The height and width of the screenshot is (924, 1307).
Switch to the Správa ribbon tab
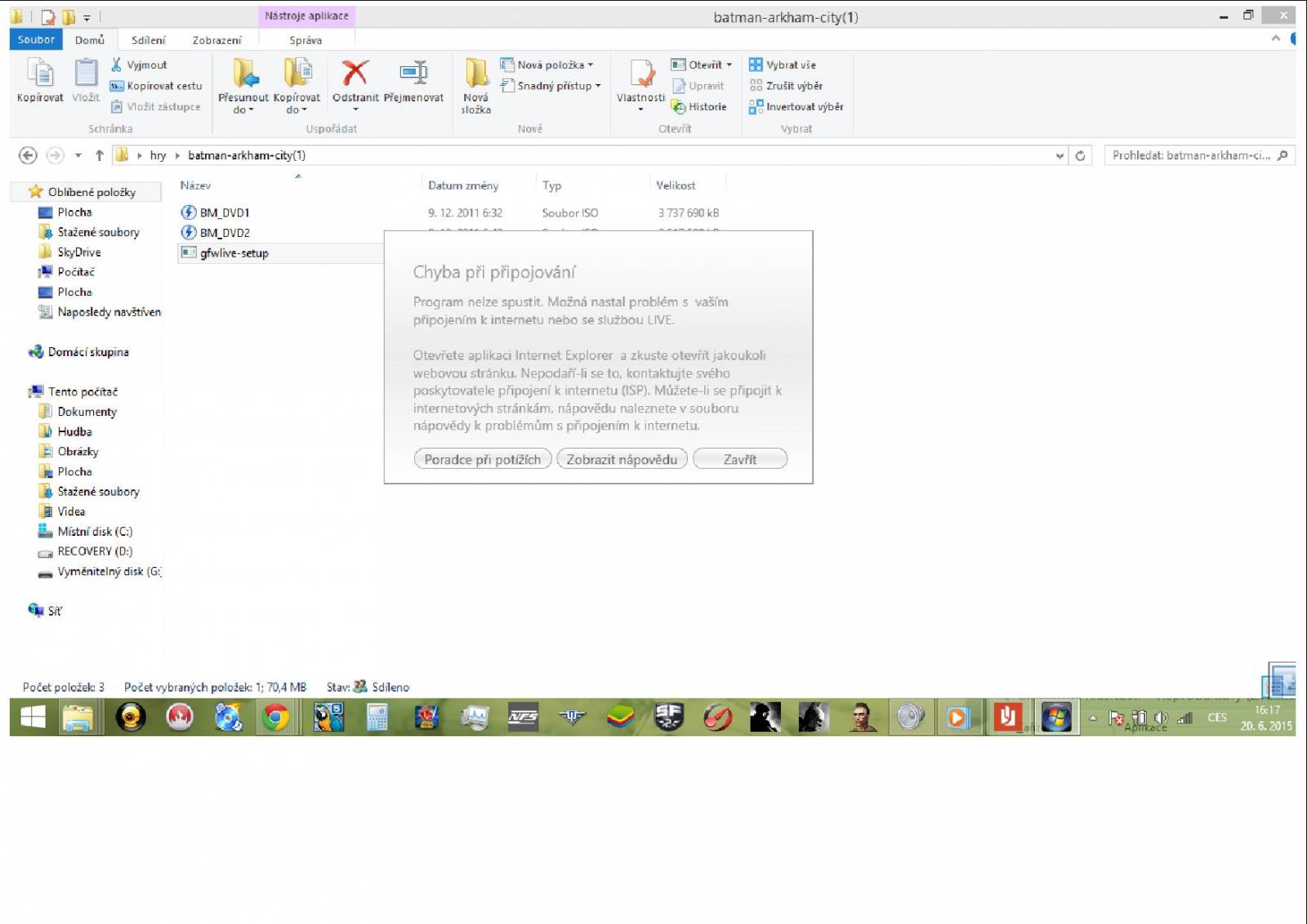(306, 40)
